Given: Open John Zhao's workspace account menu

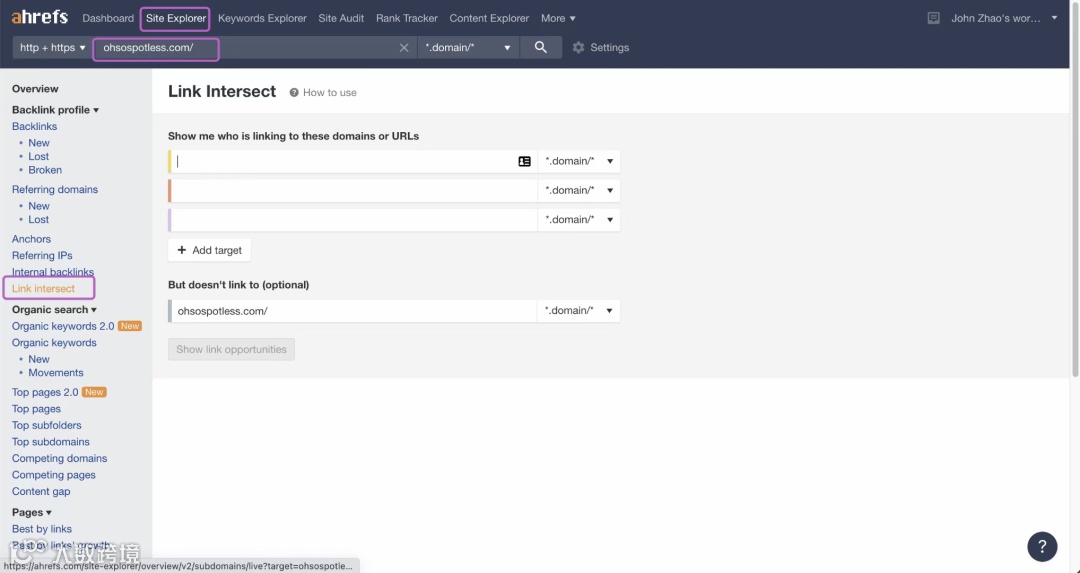Looking at the screenshot, I should 1004,19.
